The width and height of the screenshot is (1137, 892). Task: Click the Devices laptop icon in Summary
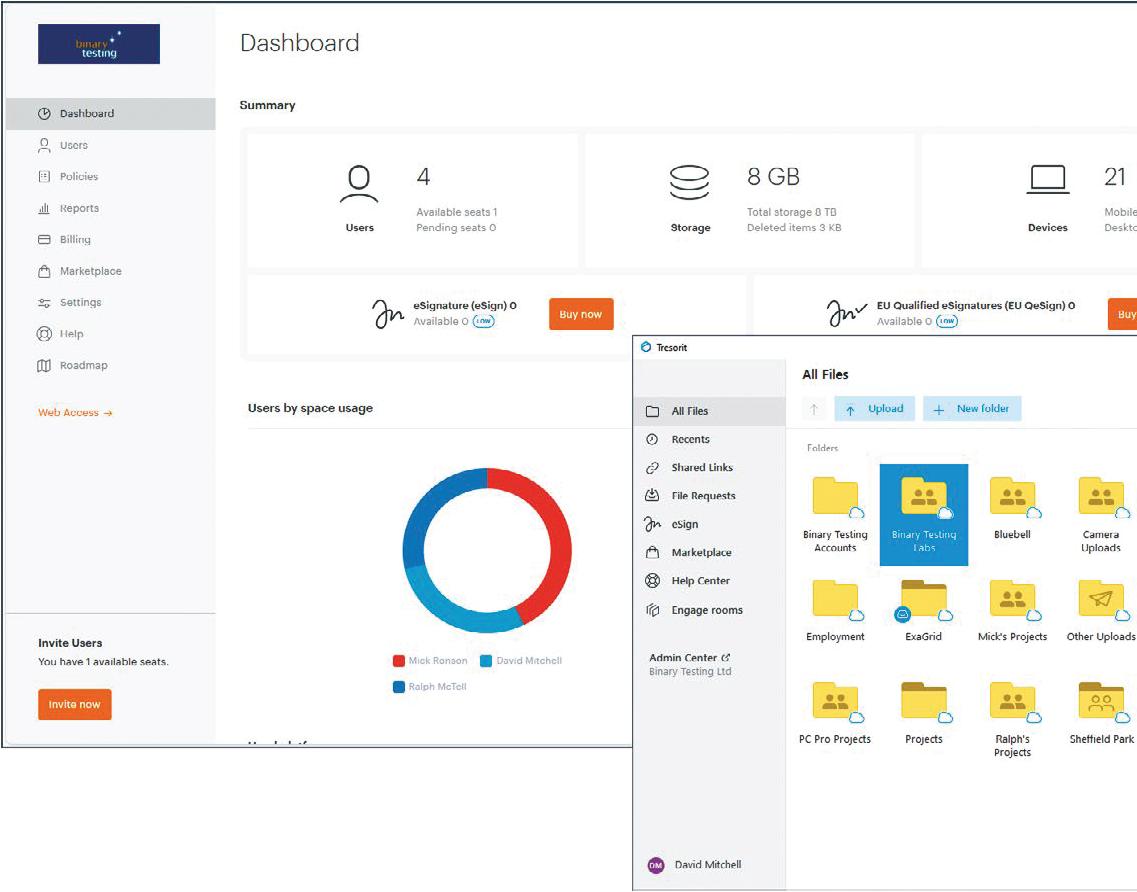[x=1048, y=180]
